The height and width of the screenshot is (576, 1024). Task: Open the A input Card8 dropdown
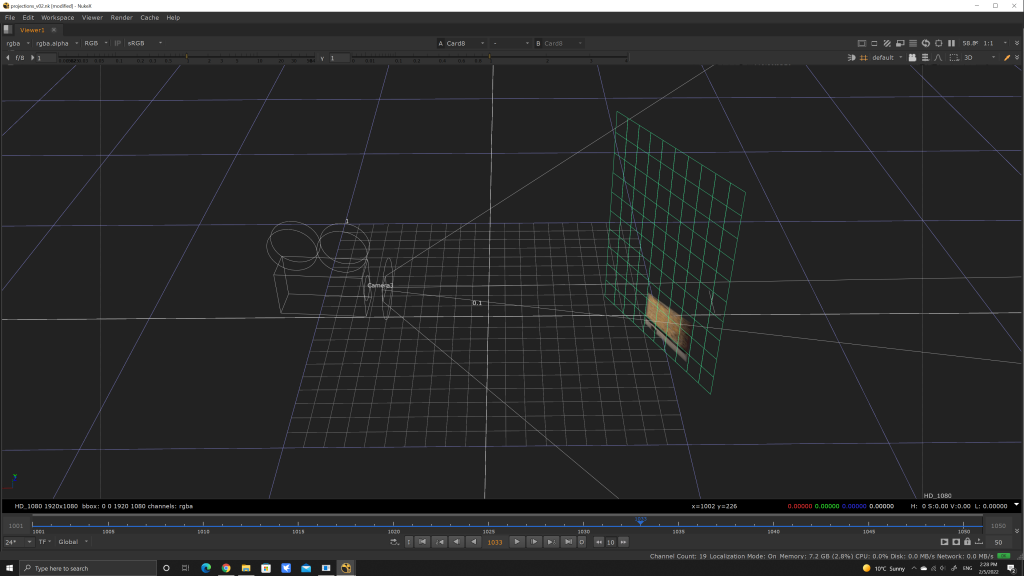(463, 43)
